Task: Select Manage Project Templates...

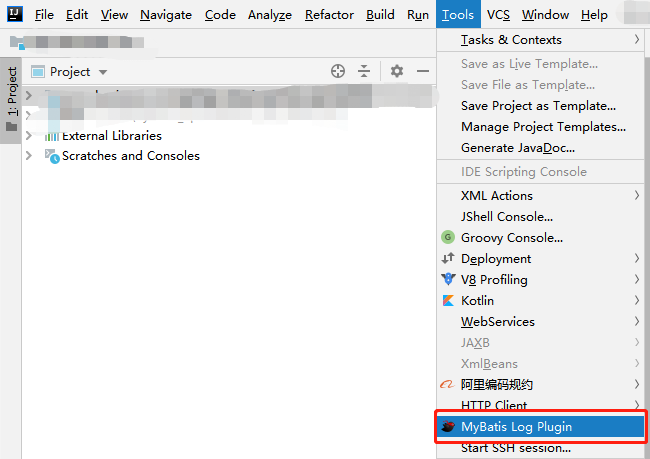Action: click(x=541, y=126)
